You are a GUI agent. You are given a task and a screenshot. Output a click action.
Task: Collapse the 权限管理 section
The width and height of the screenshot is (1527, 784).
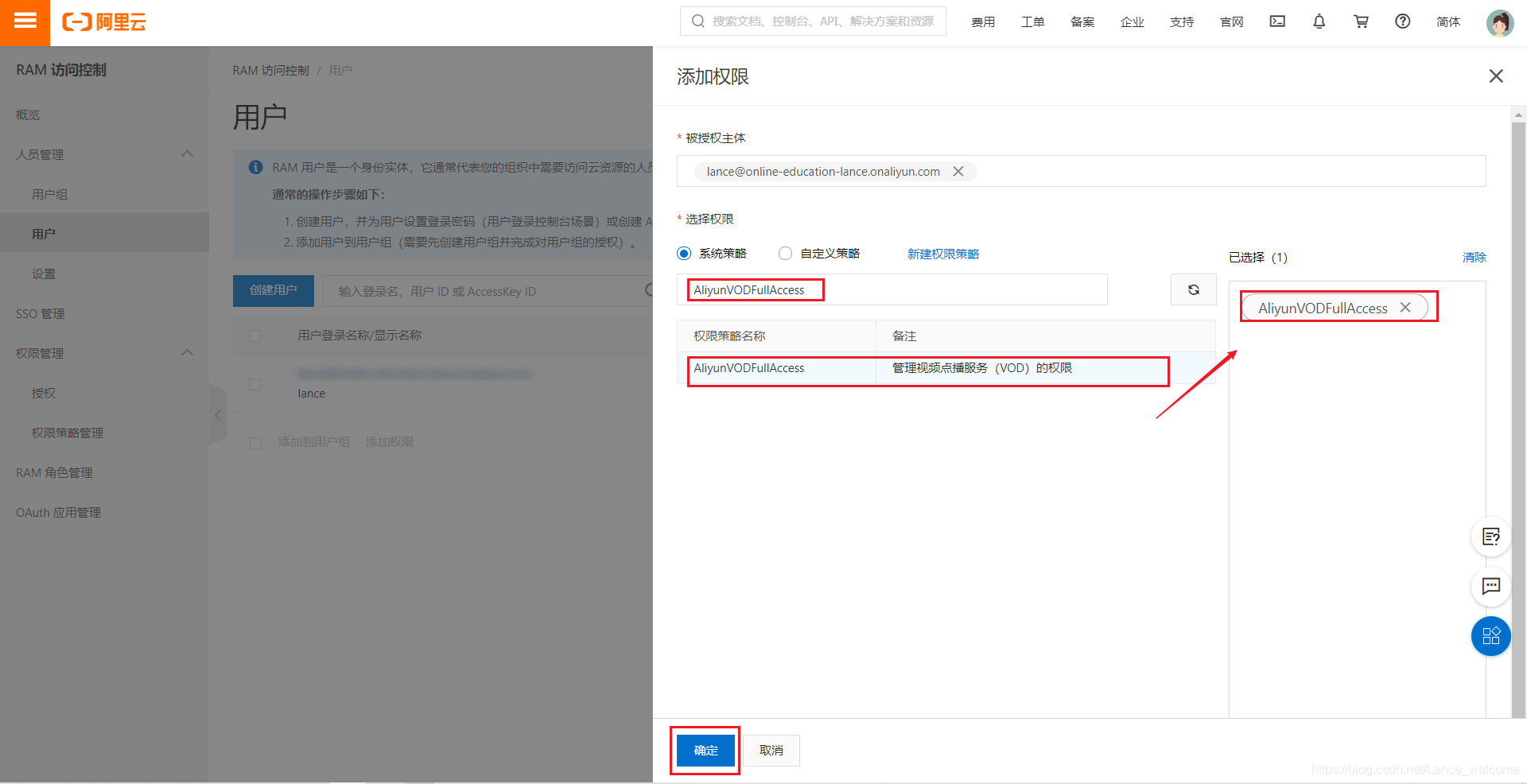188,352
